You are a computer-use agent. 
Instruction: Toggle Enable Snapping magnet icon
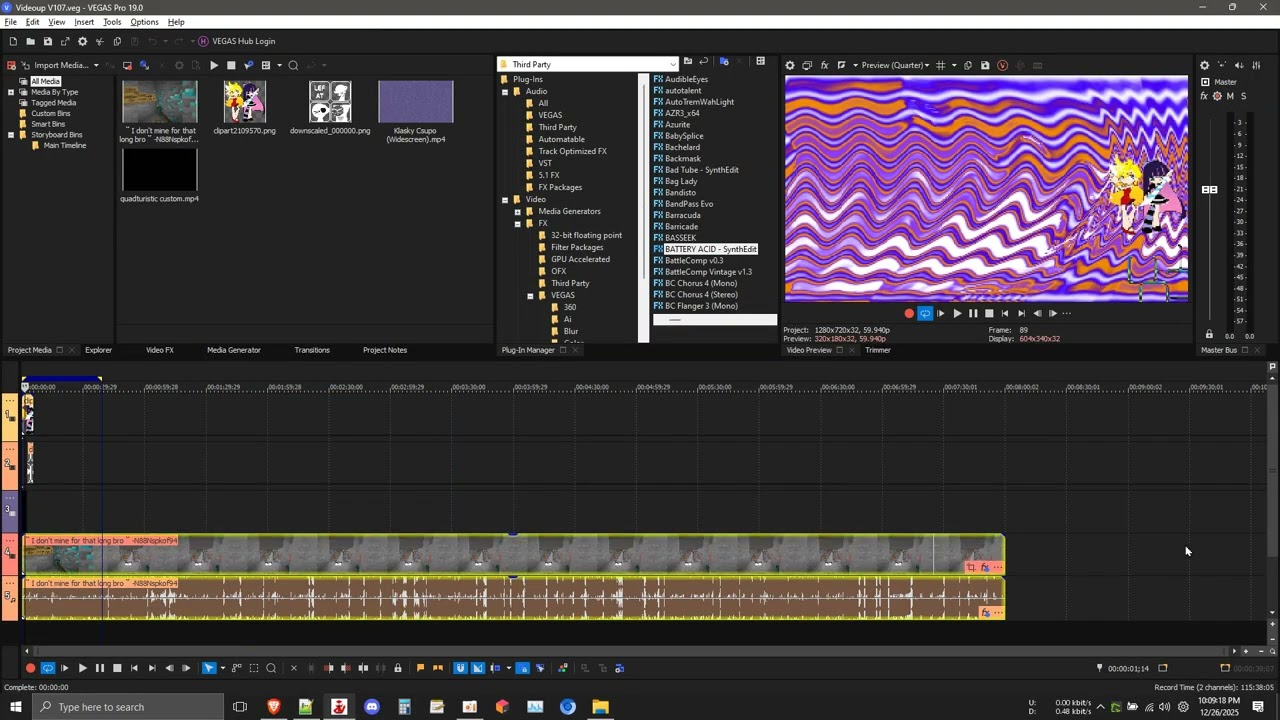[460, 668]
